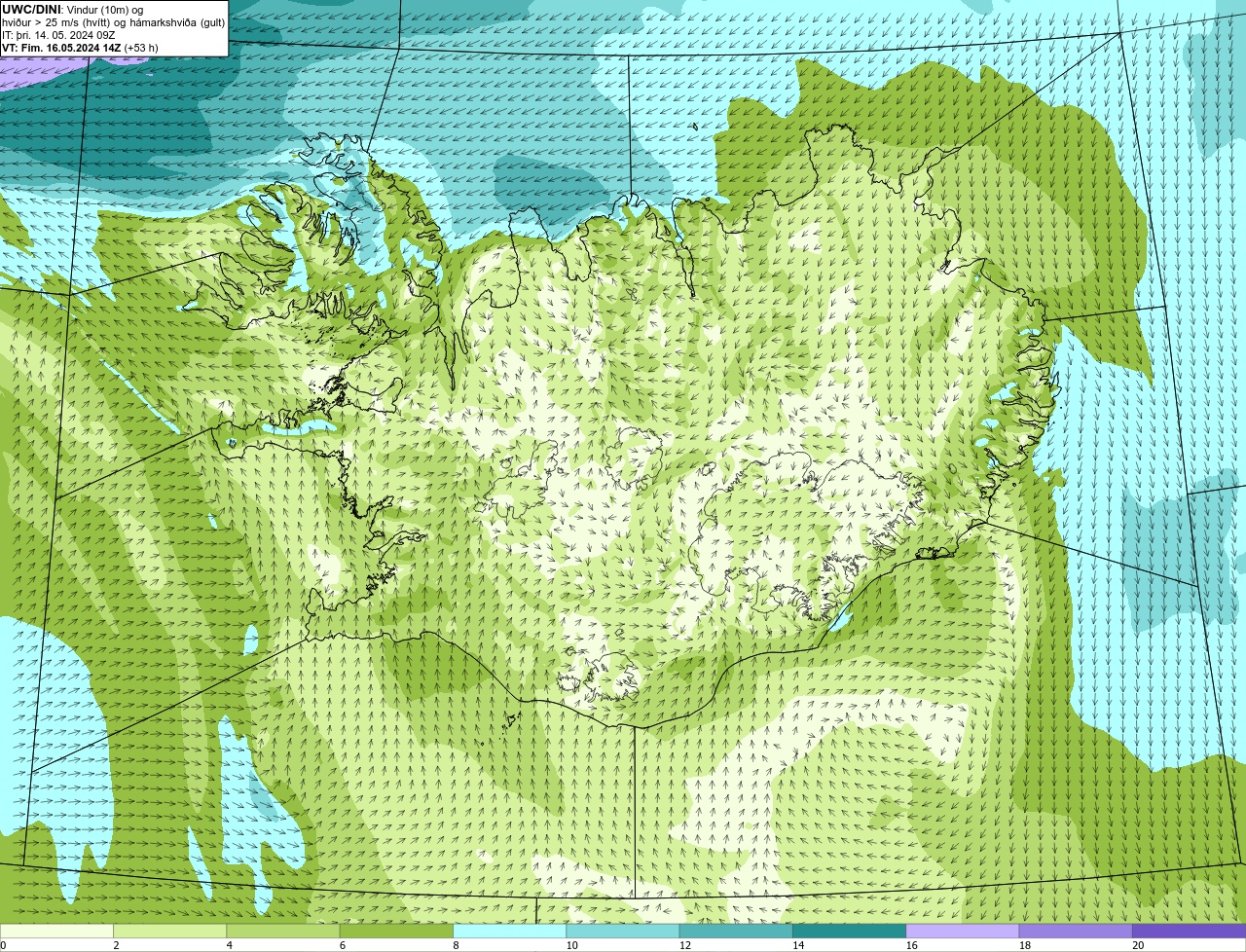Image resolution: width=1246 pixels, height=952 pixels.
Task: Click the UWC/DINI Vindur (10m) title line
Action: click(x=73, y=9)
